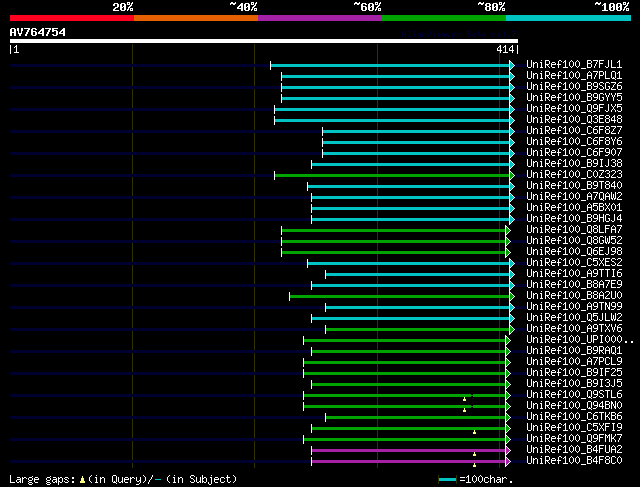This screenshot has width=640, height=487.
Task: Click the white query sequence bar
Action: pyautogui.click(x=264, y=41)
